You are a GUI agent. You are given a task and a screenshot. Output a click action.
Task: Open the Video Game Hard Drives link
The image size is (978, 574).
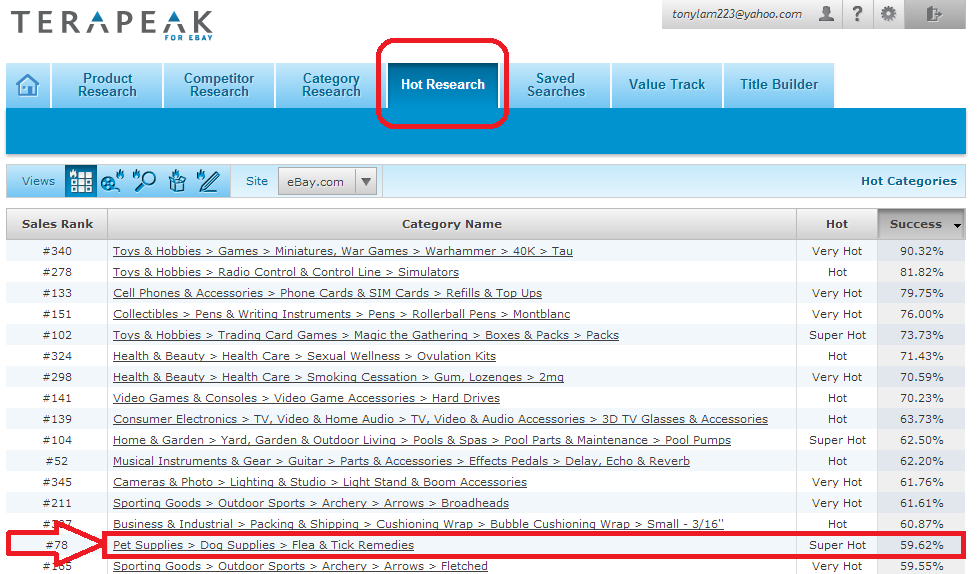[306, 398]
